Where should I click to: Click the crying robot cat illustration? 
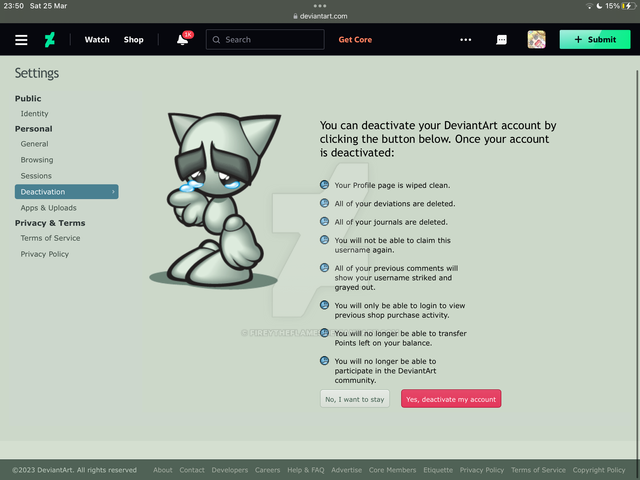click(x=216, y=200)
